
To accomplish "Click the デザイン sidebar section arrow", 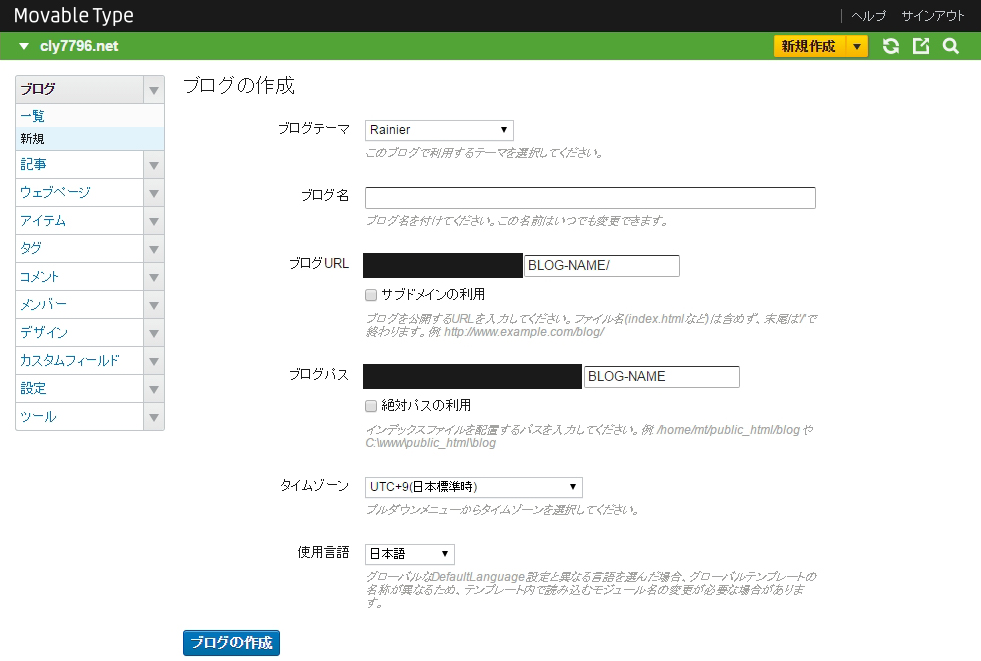I will (x=153, y=332).
